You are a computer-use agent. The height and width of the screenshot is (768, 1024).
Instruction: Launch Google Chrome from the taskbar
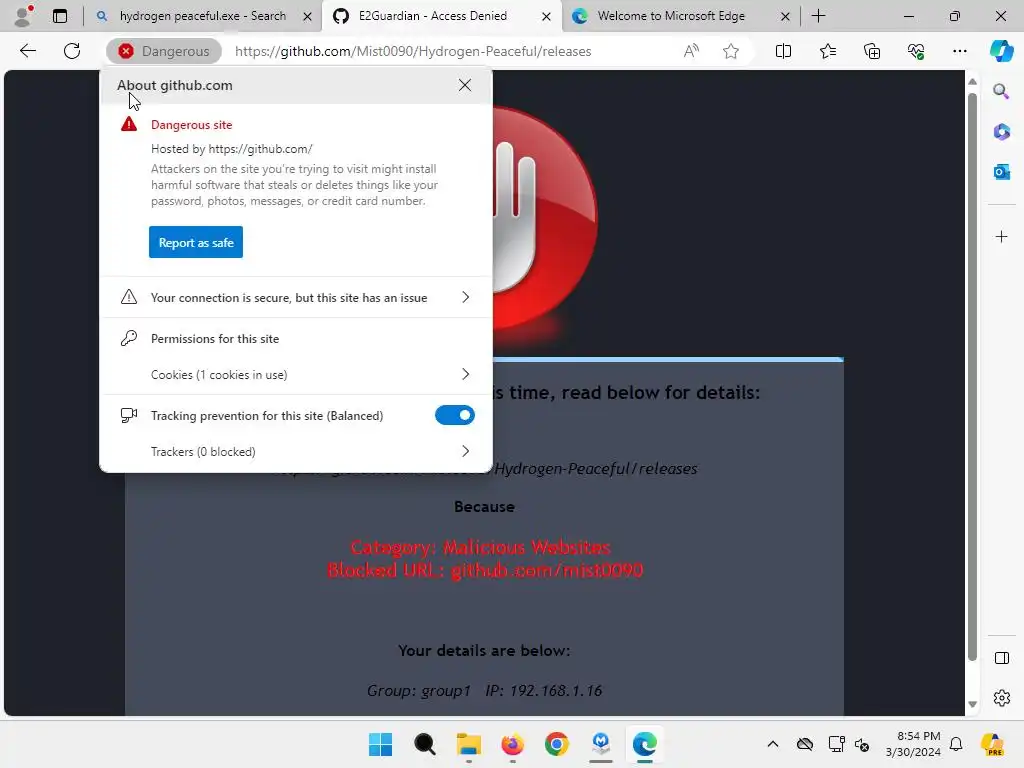coord(556,744)
